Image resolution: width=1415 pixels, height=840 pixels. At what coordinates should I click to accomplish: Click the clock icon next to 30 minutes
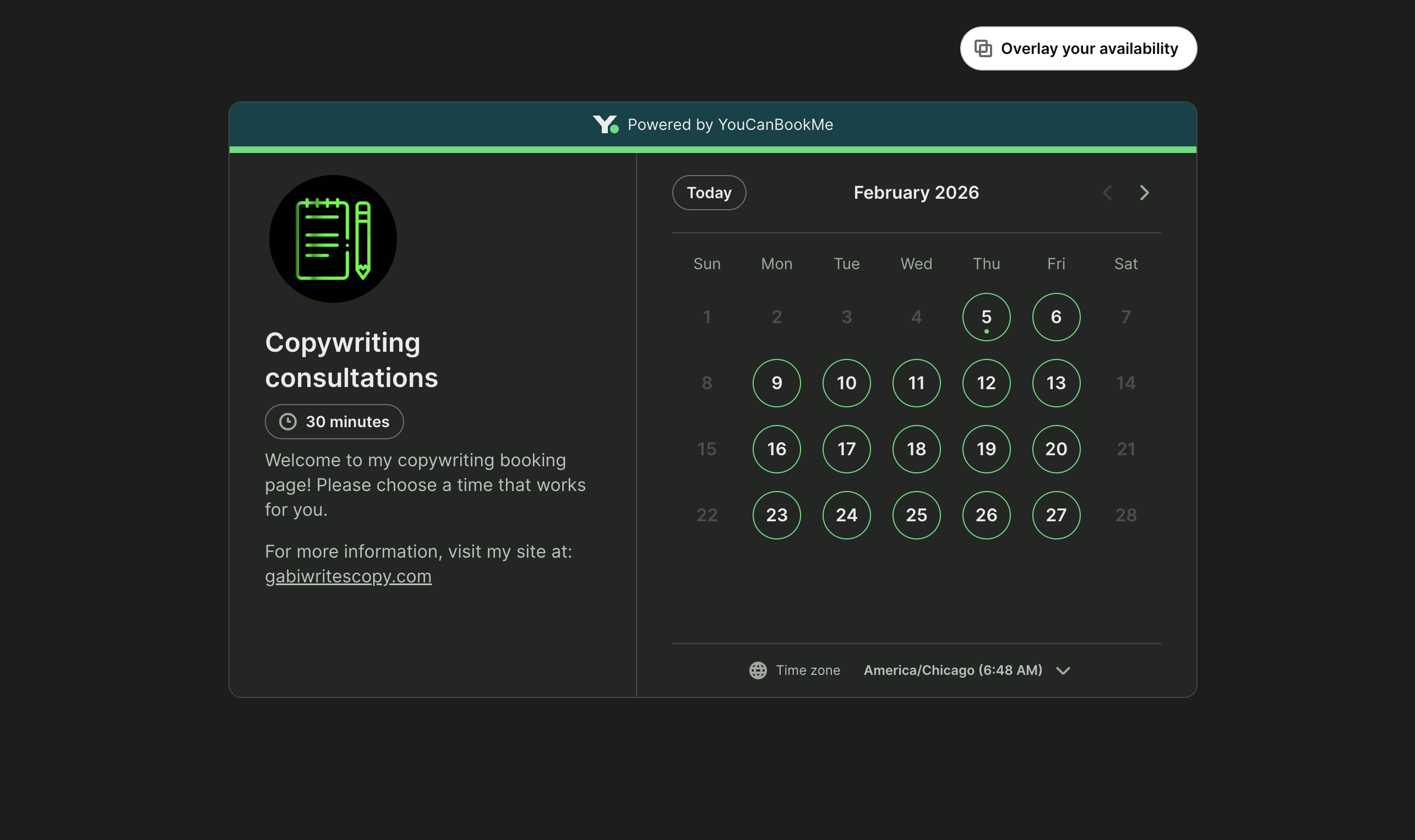(x=287, y=421)
